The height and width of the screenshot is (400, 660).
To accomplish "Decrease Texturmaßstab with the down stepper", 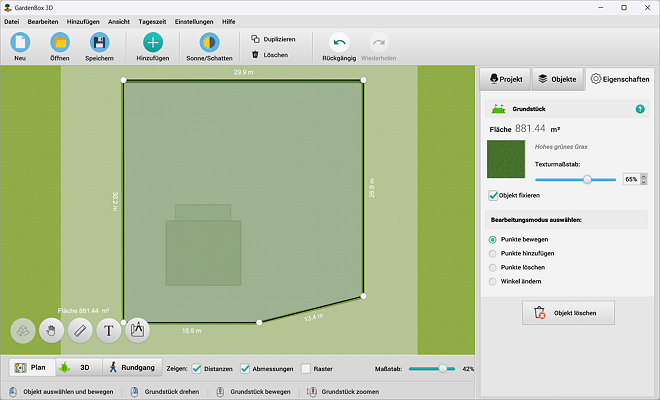I will [644, 182].
